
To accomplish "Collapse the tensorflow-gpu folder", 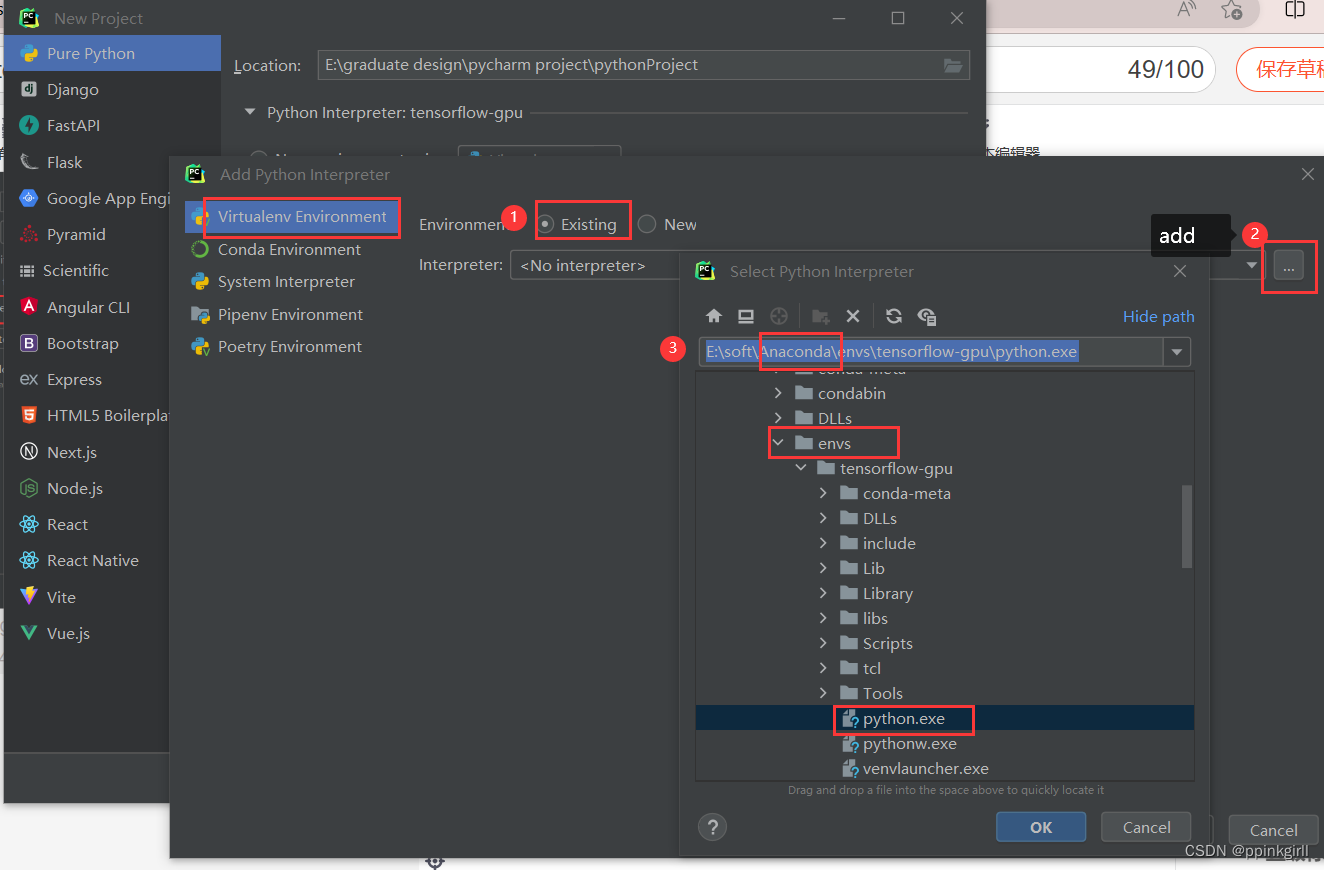I will click(801, 468).
